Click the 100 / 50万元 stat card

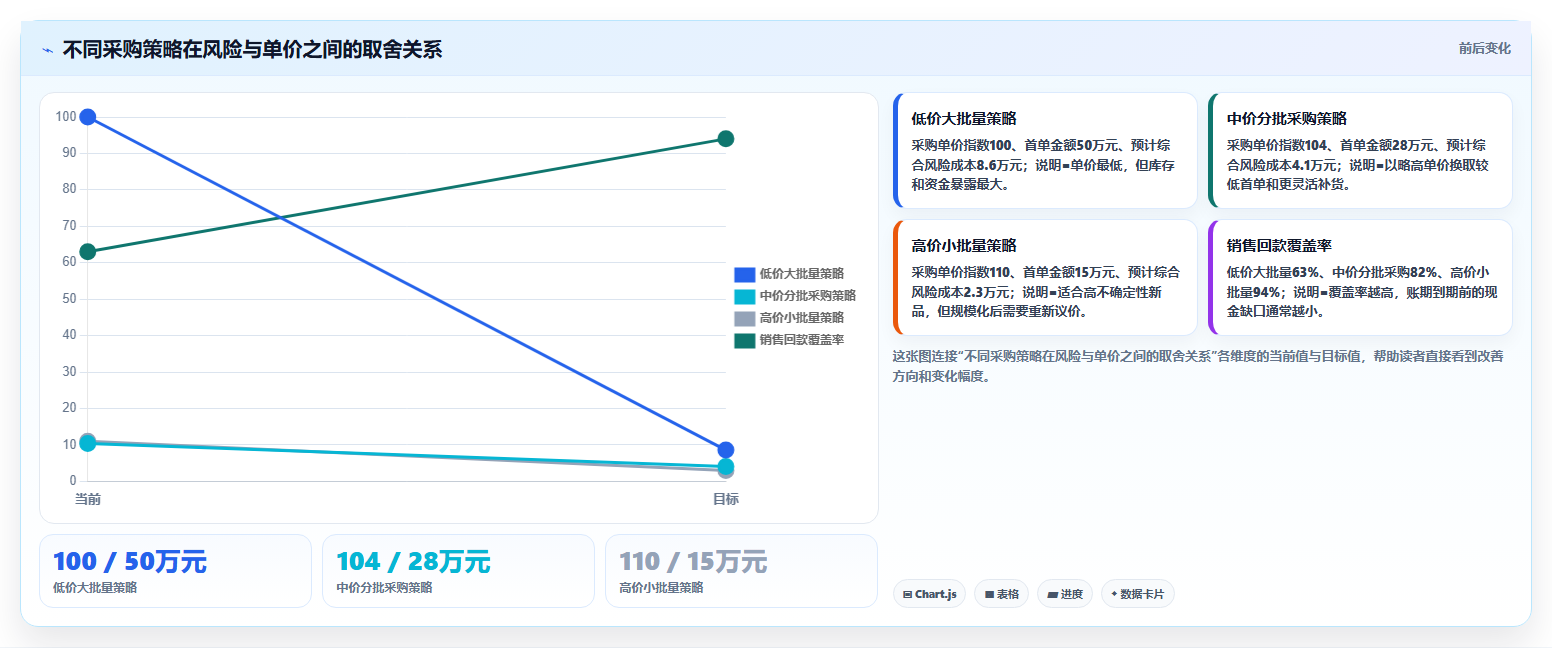(x=175, y=571)
